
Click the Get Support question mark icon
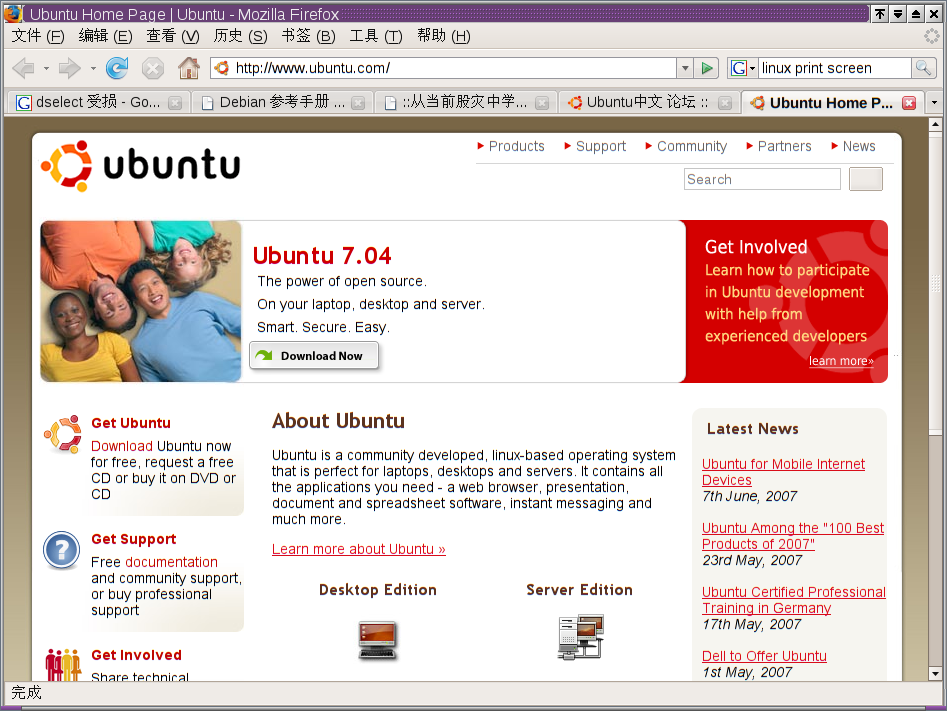(x=62, y=550)
